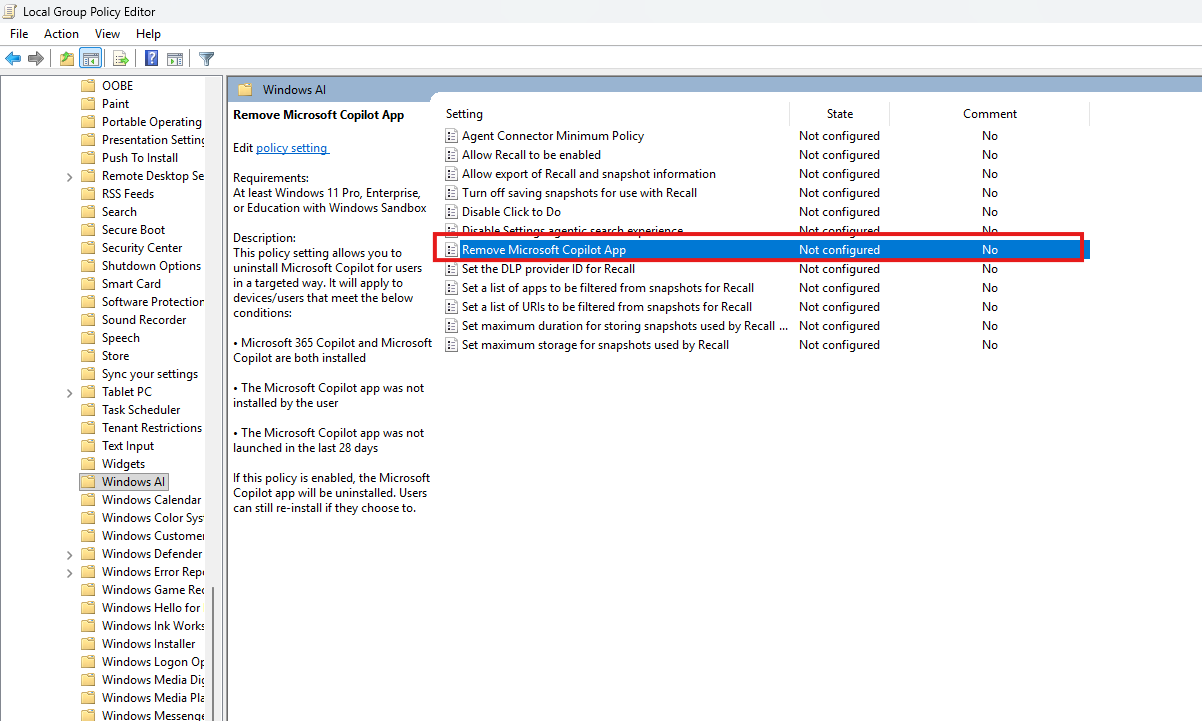Select the 'Allow Recall to be enabled' policy
This screenshot has height=721, width=1202.
(x=531, y=155)
